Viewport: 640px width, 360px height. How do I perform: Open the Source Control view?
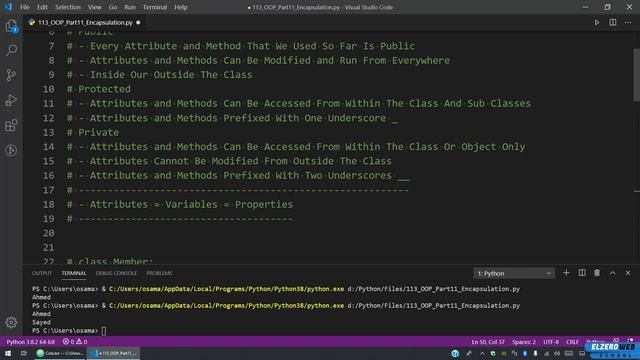click(x=11, y=75)
